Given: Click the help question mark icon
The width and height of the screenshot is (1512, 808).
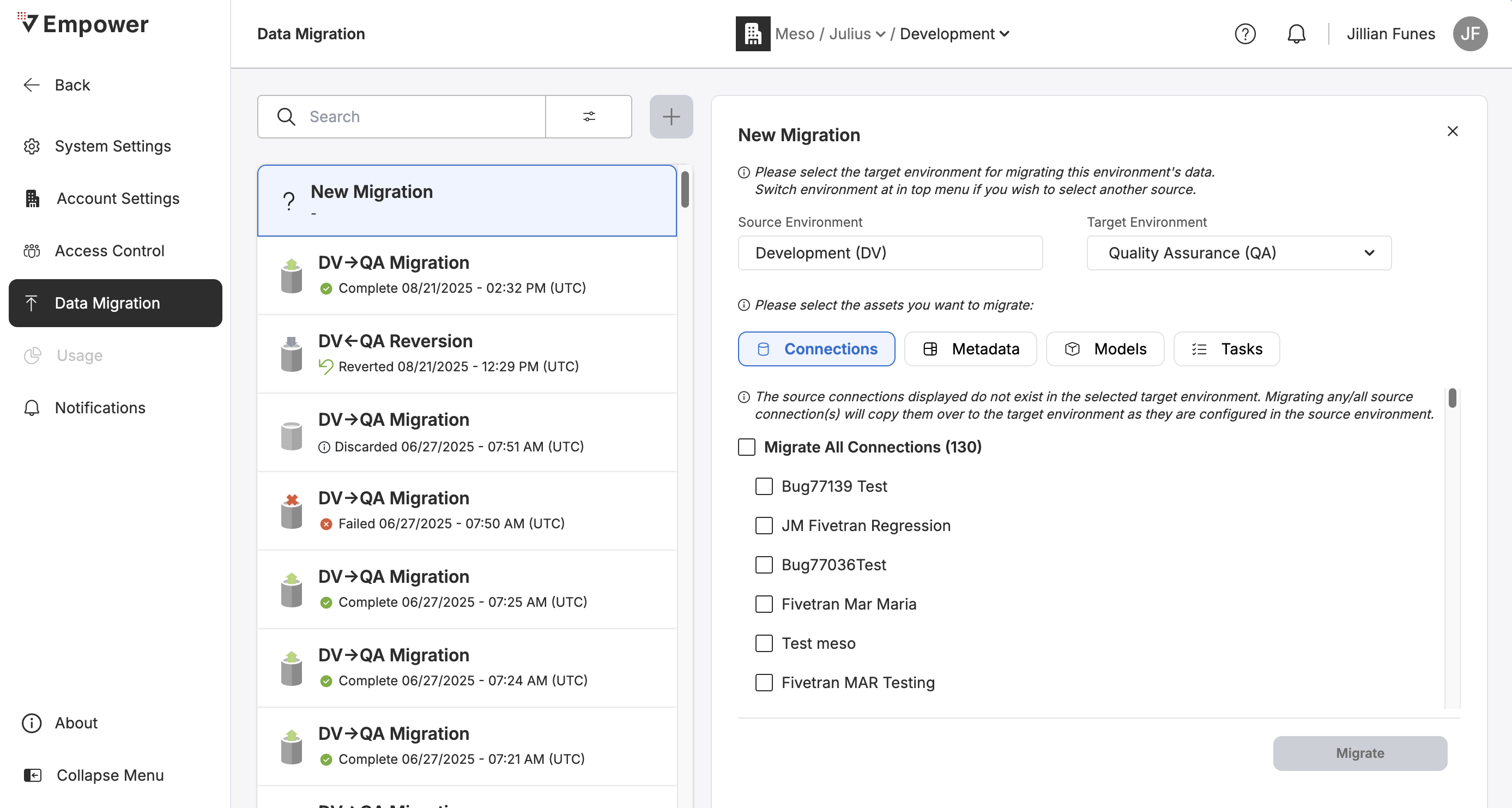Looking at the screenshot, I should coord(1244,34).
